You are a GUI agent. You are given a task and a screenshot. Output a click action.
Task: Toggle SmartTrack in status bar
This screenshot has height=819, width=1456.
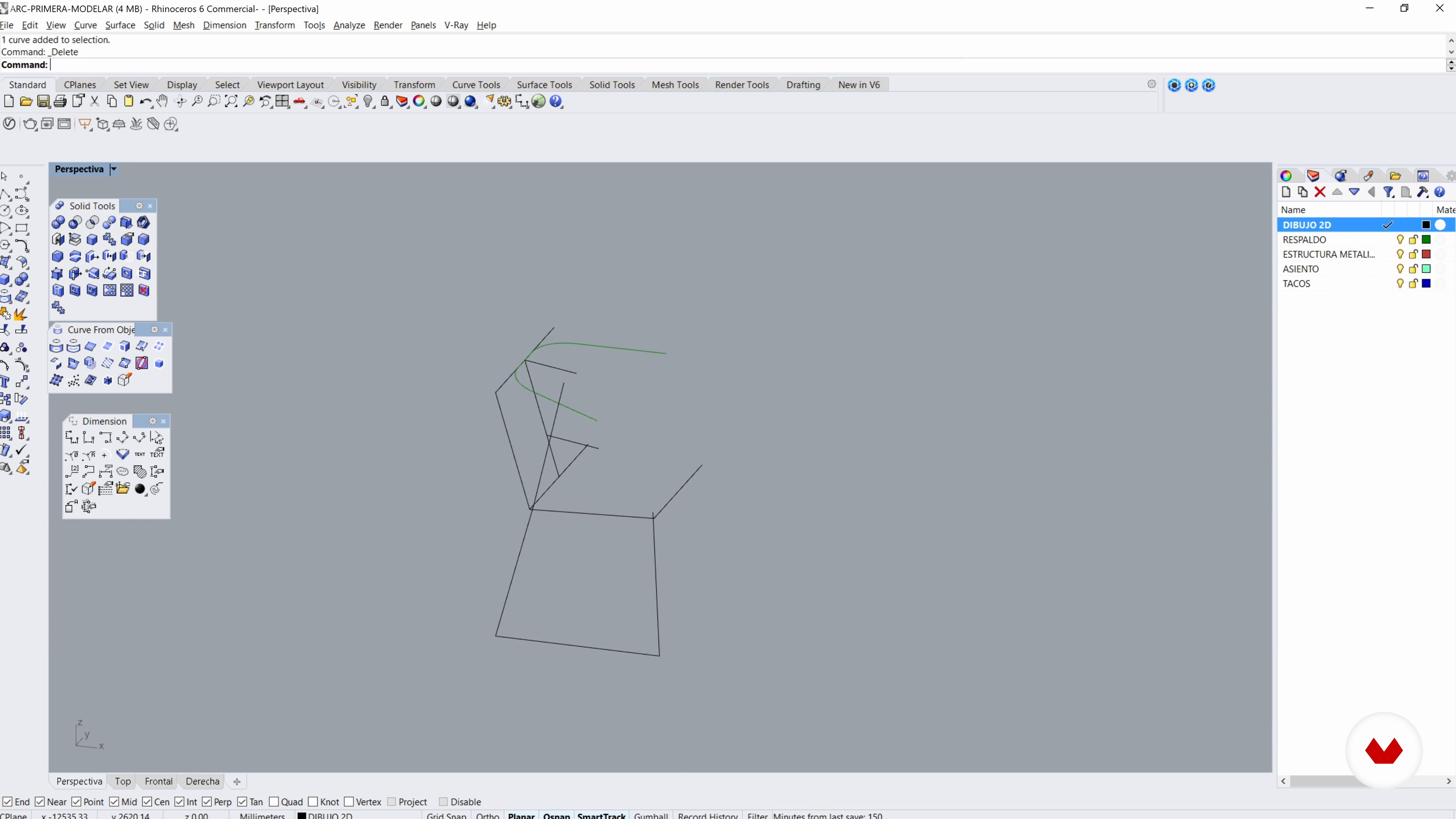[x=601, y=815]
